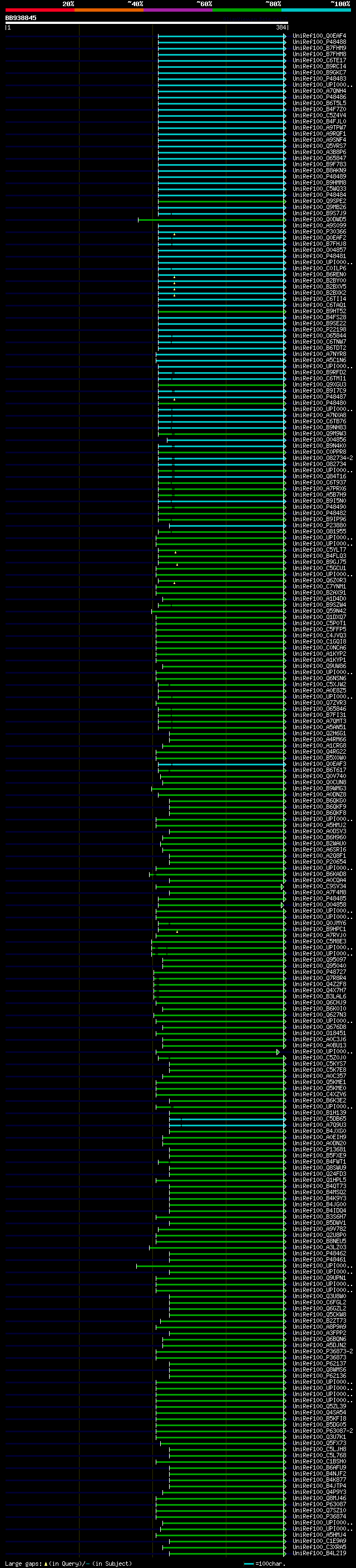Select the UniRef100_Q0DWD5 label
Viewport: 356px width, 1568px height.
(319, 220)
